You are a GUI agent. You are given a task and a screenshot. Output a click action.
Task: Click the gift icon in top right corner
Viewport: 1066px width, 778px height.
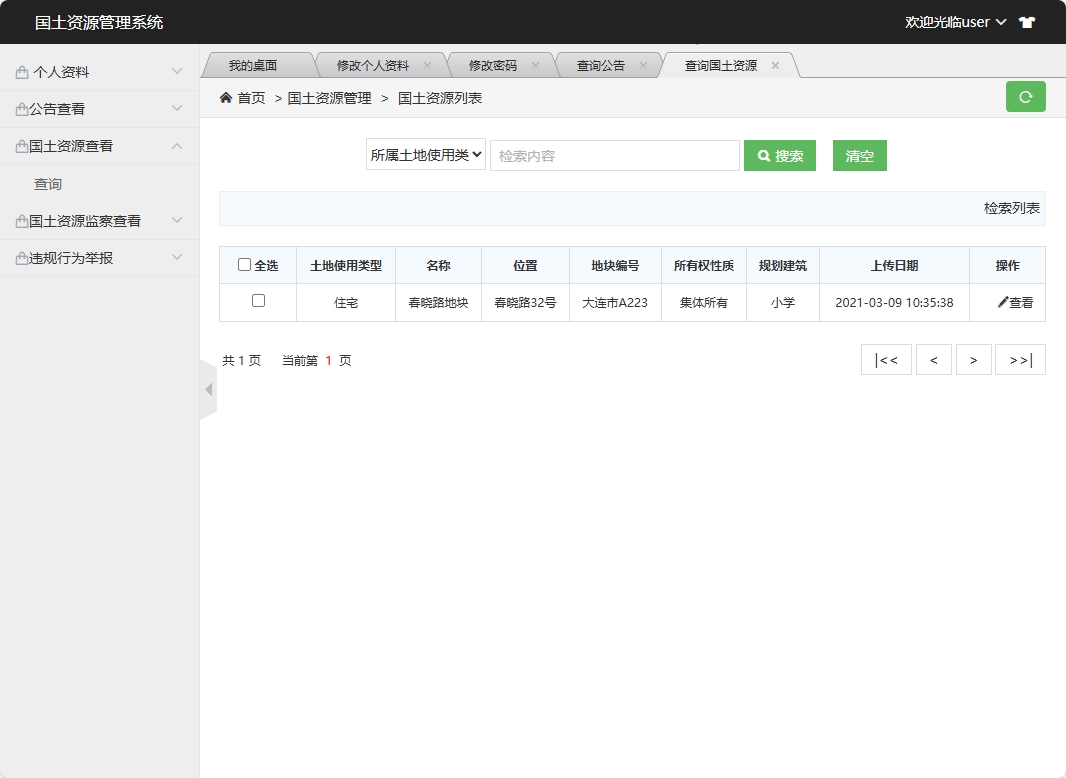point(1026,21)
